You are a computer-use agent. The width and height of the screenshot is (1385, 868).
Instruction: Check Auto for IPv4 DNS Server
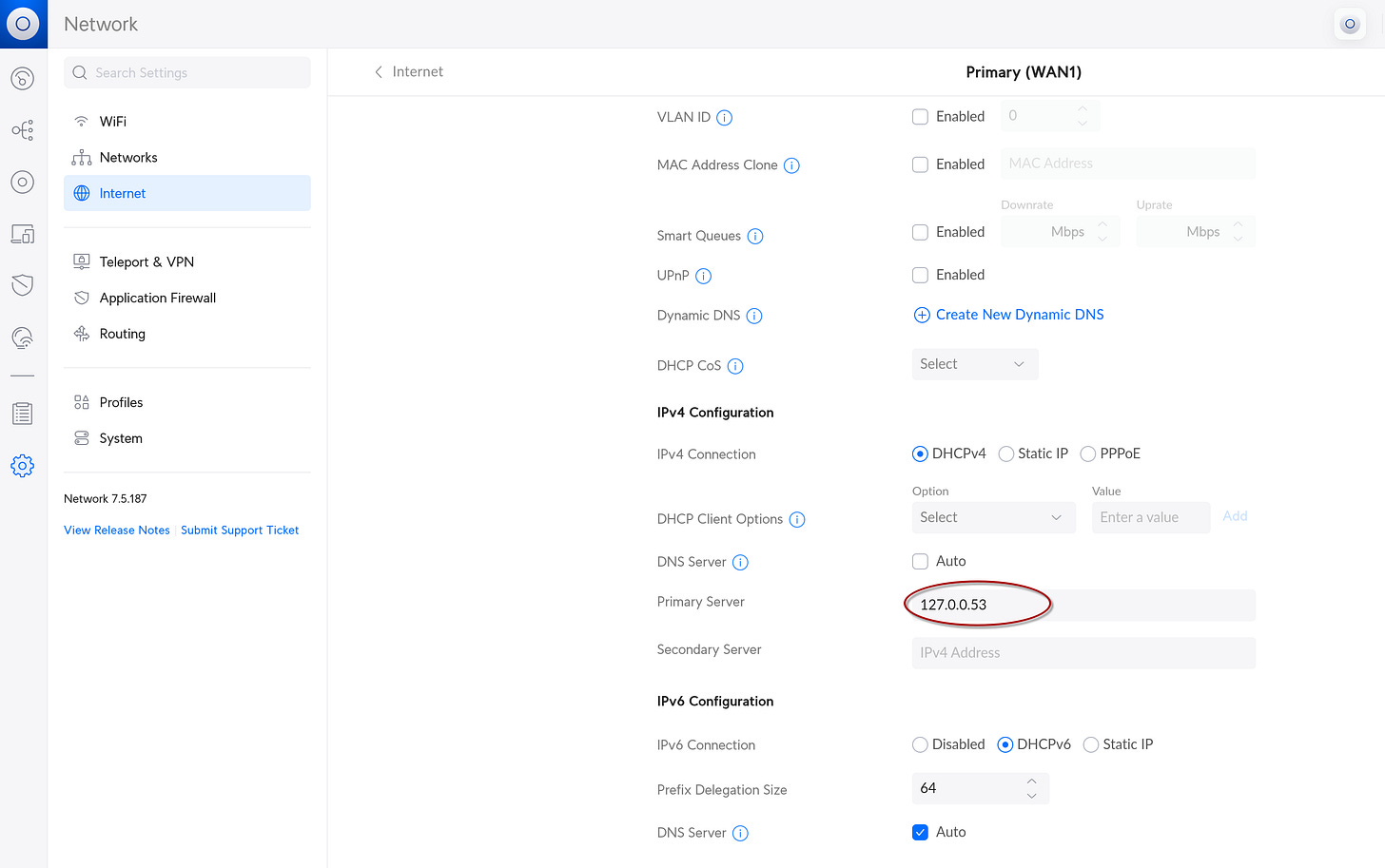coord(920,561)
